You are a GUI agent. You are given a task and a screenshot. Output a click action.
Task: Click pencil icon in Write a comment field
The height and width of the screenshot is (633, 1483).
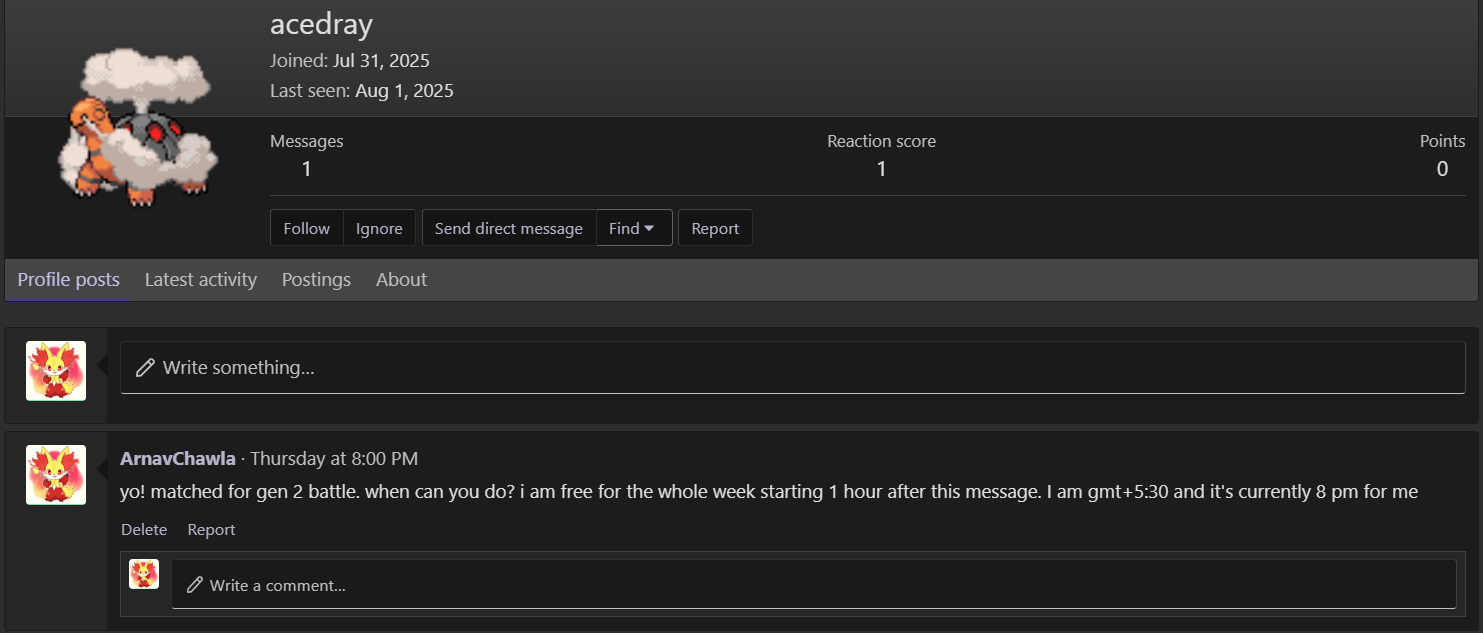point(195,585)
